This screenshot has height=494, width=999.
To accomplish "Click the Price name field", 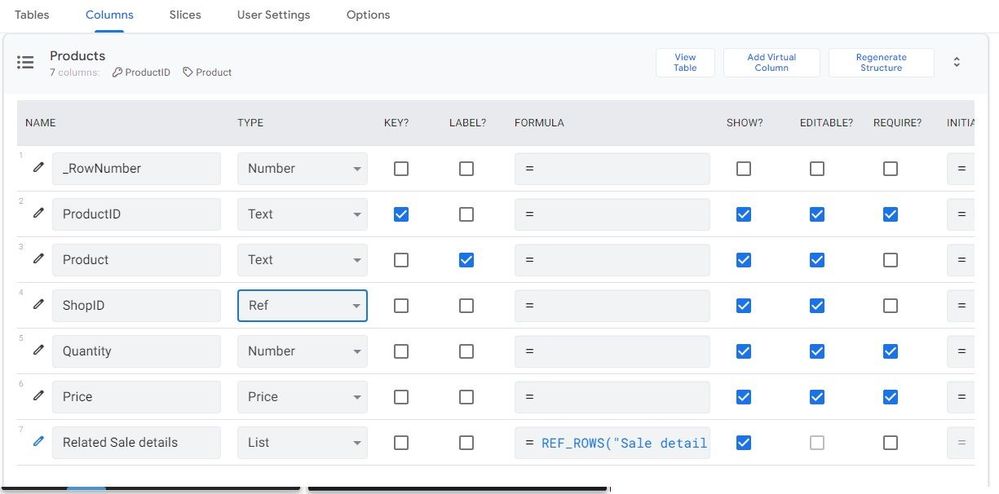I will click(136, 397).
